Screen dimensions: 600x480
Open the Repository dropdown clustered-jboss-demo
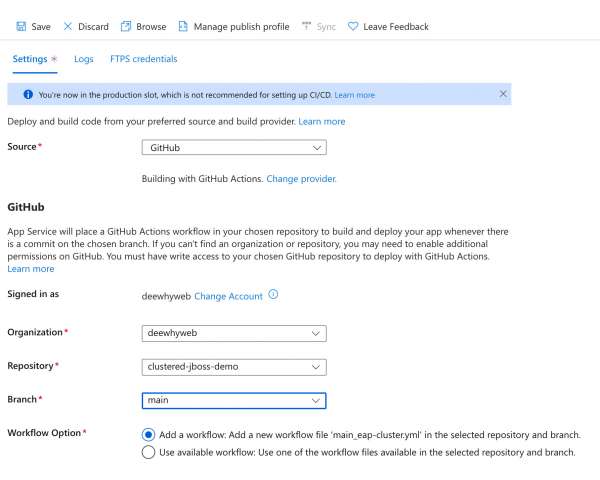(x=234, y=367)
